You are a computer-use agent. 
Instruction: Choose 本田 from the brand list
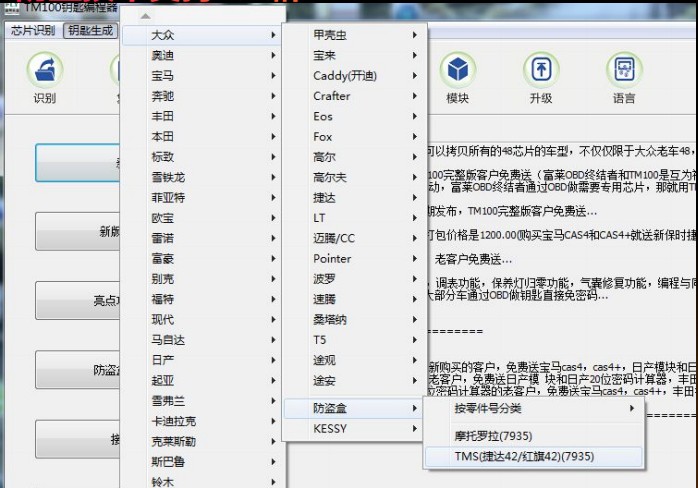pyautogui.click(x=201, y=137)
